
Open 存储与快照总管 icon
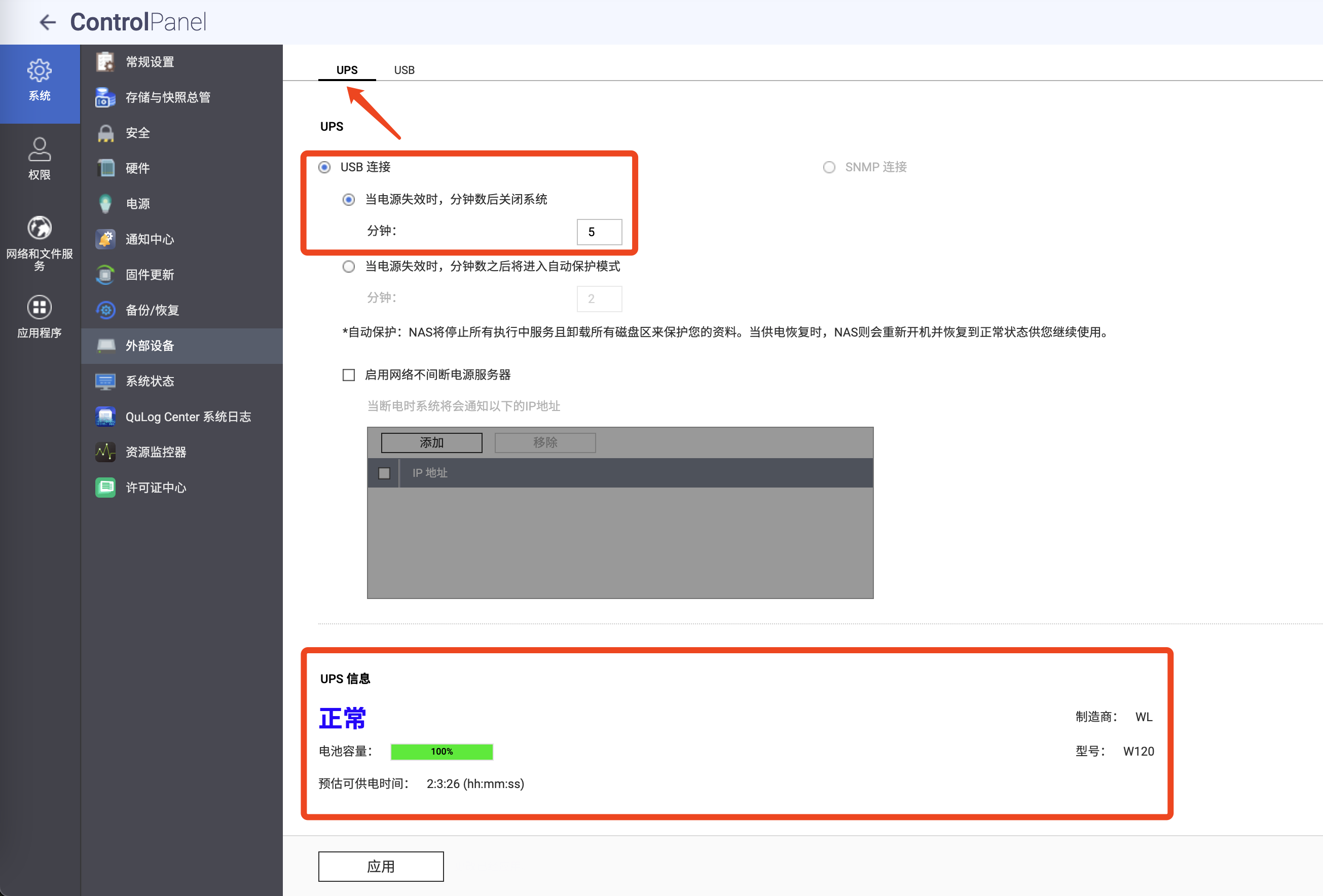click(x=105, y=97)
